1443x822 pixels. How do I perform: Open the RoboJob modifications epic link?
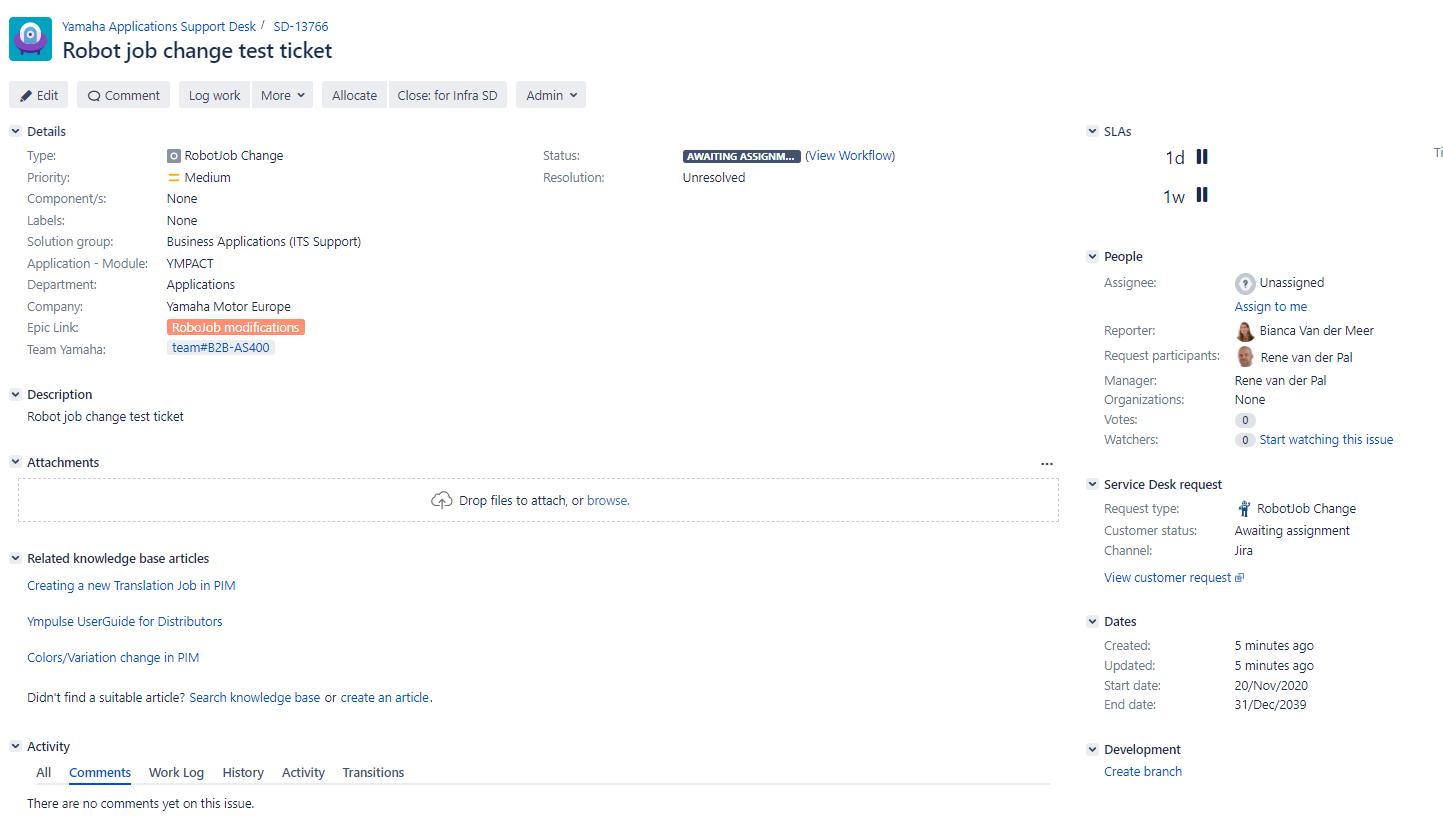pos(236,328)
